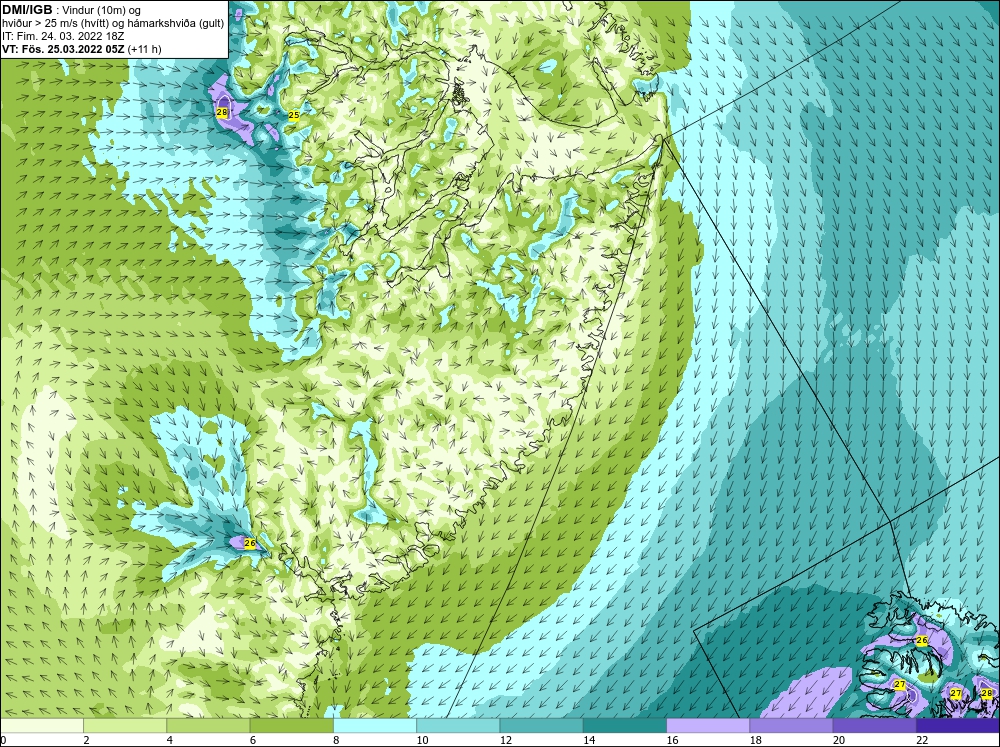Click the 8–10 m/s light cyan legend swatch
1000x747 pixels.
375,726
